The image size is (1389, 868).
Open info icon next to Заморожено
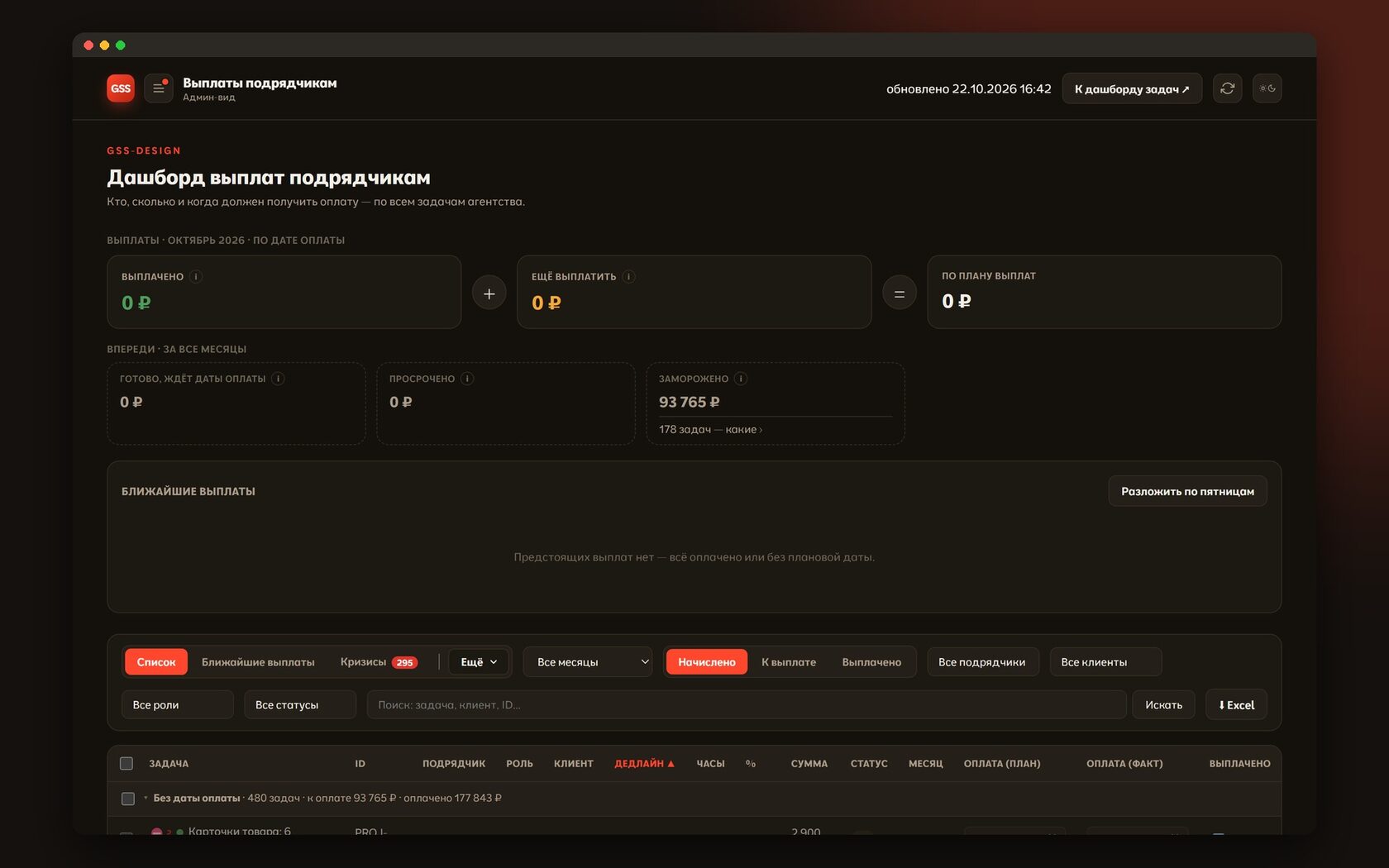pos(741,379)
